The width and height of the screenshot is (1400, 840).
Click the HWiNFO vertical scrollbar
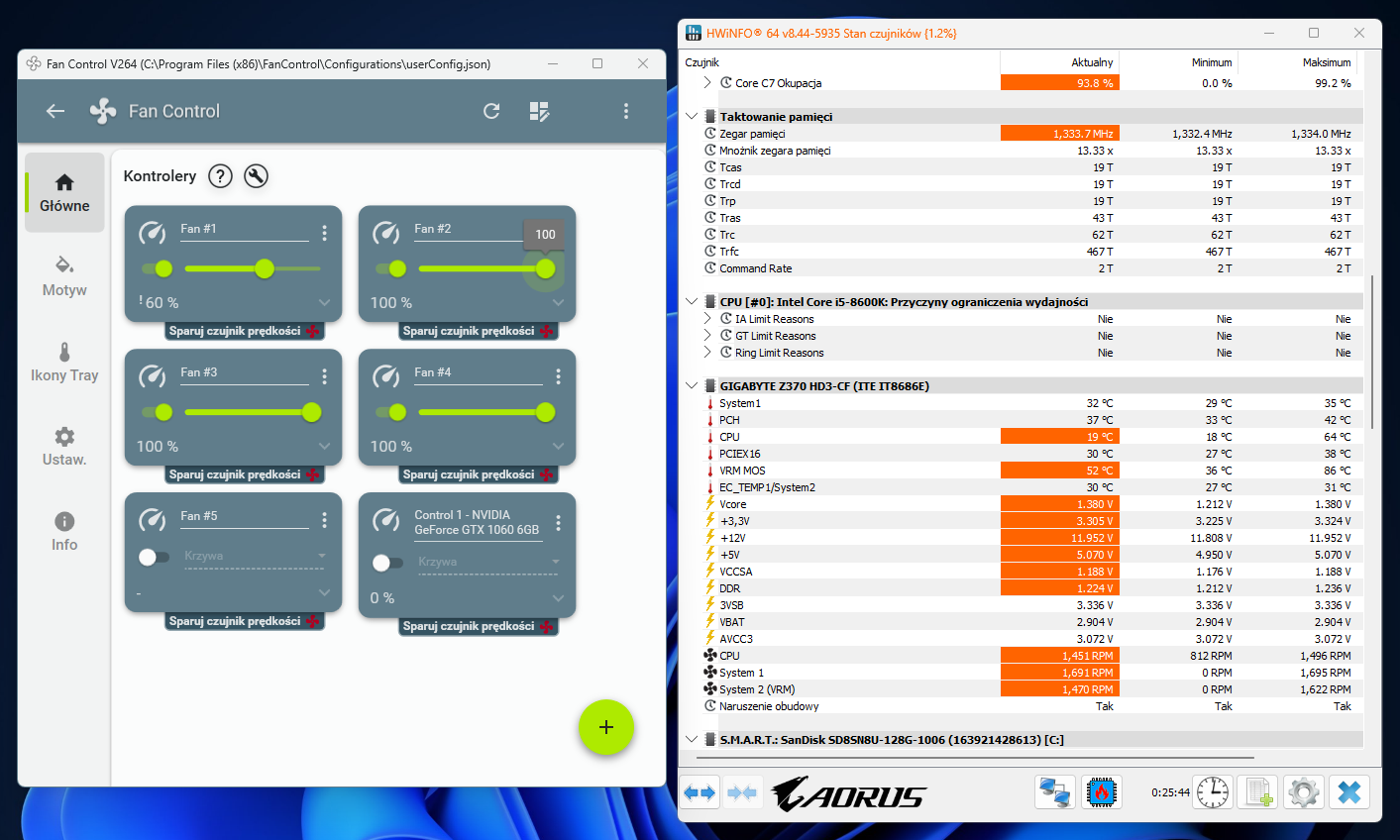pos(1372,352)
